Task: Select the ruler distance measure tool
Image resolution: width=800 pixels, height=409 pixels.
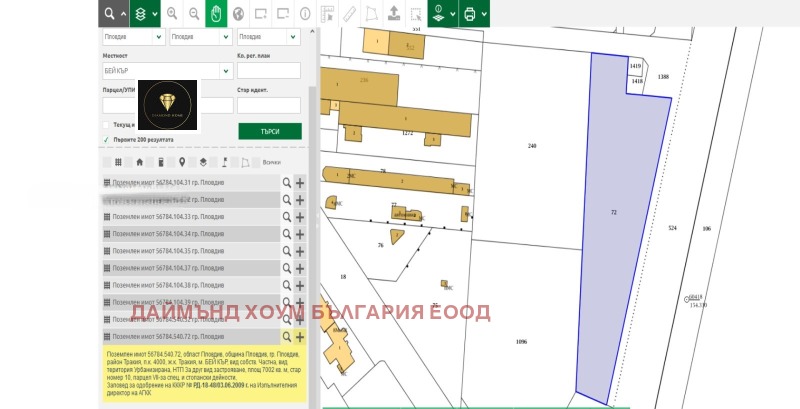Action: coord(349,14)
